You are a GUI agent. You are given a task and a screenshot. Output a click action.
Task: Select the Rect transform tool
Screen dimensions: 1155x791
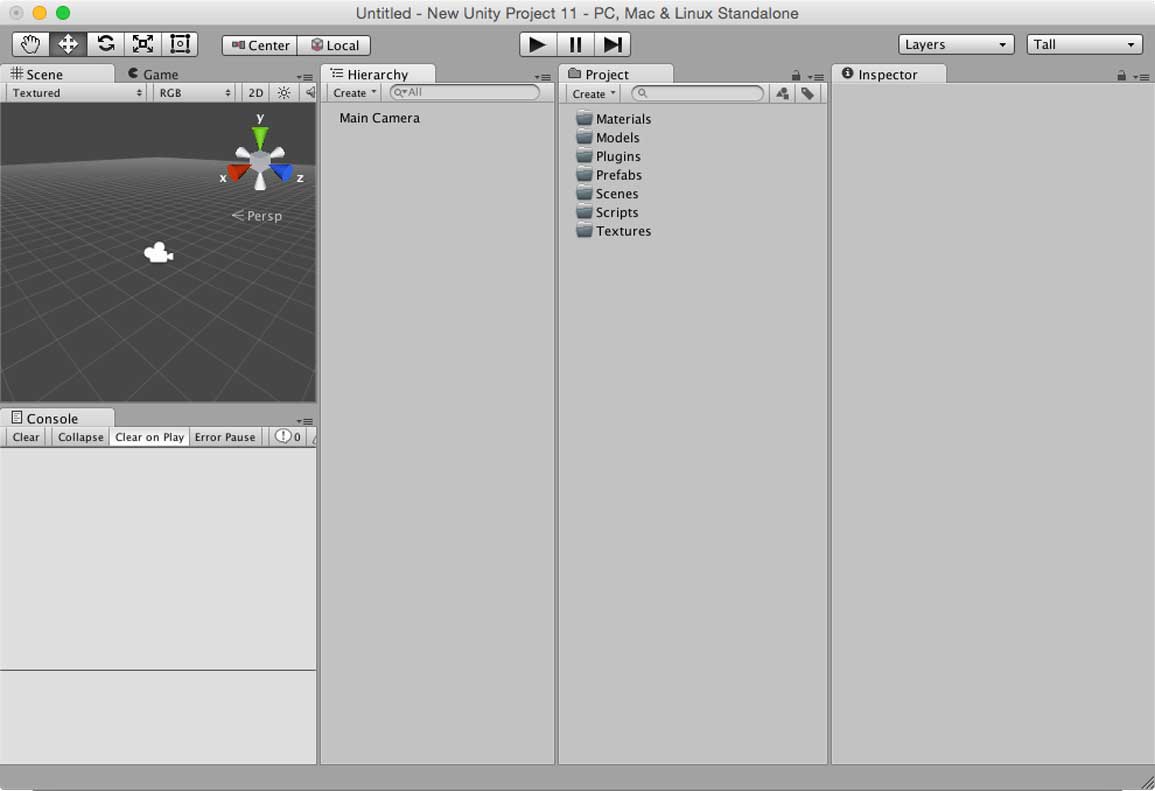click(180, 44)
